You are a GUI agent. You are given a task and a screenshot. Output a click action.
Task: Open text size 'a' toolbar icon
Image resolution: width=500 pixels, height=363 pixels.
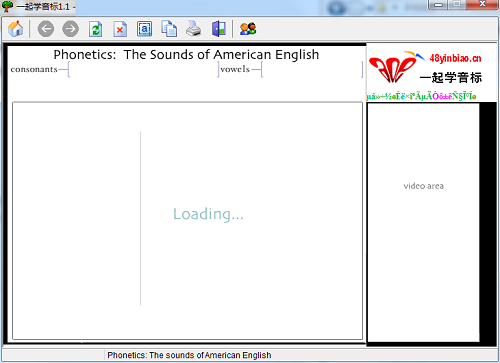[x=144, y=29]
